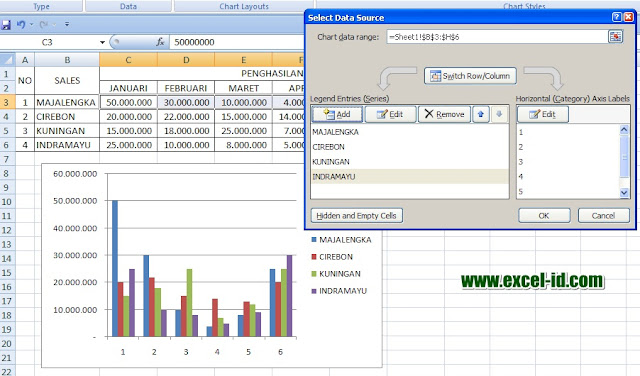Click the Insert Function fx icon
This screenshot has height=376, width=640.
click(x=160, y=42)
